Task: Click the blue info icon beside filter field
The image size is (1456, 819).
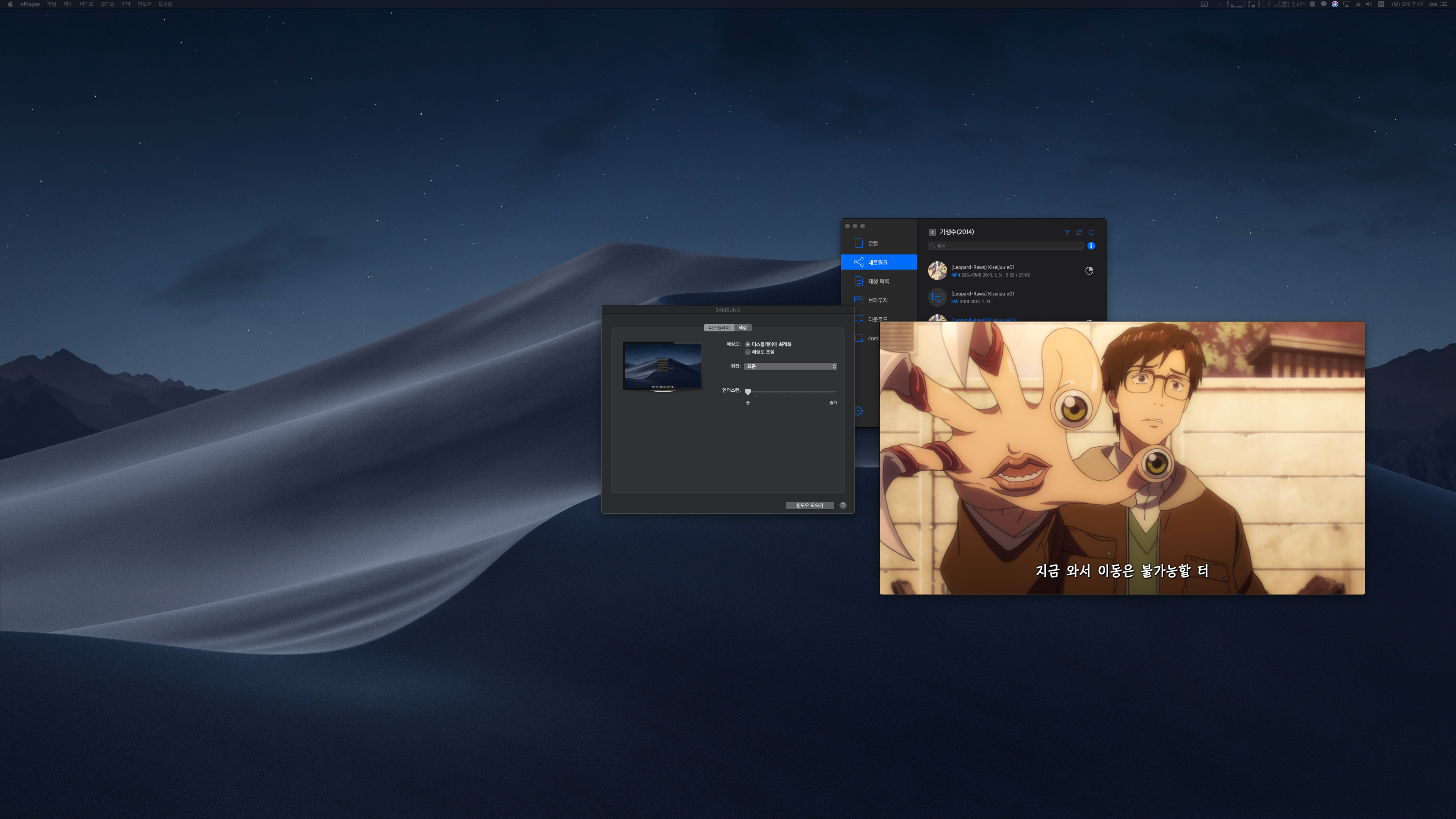Action: point(1091,246)
